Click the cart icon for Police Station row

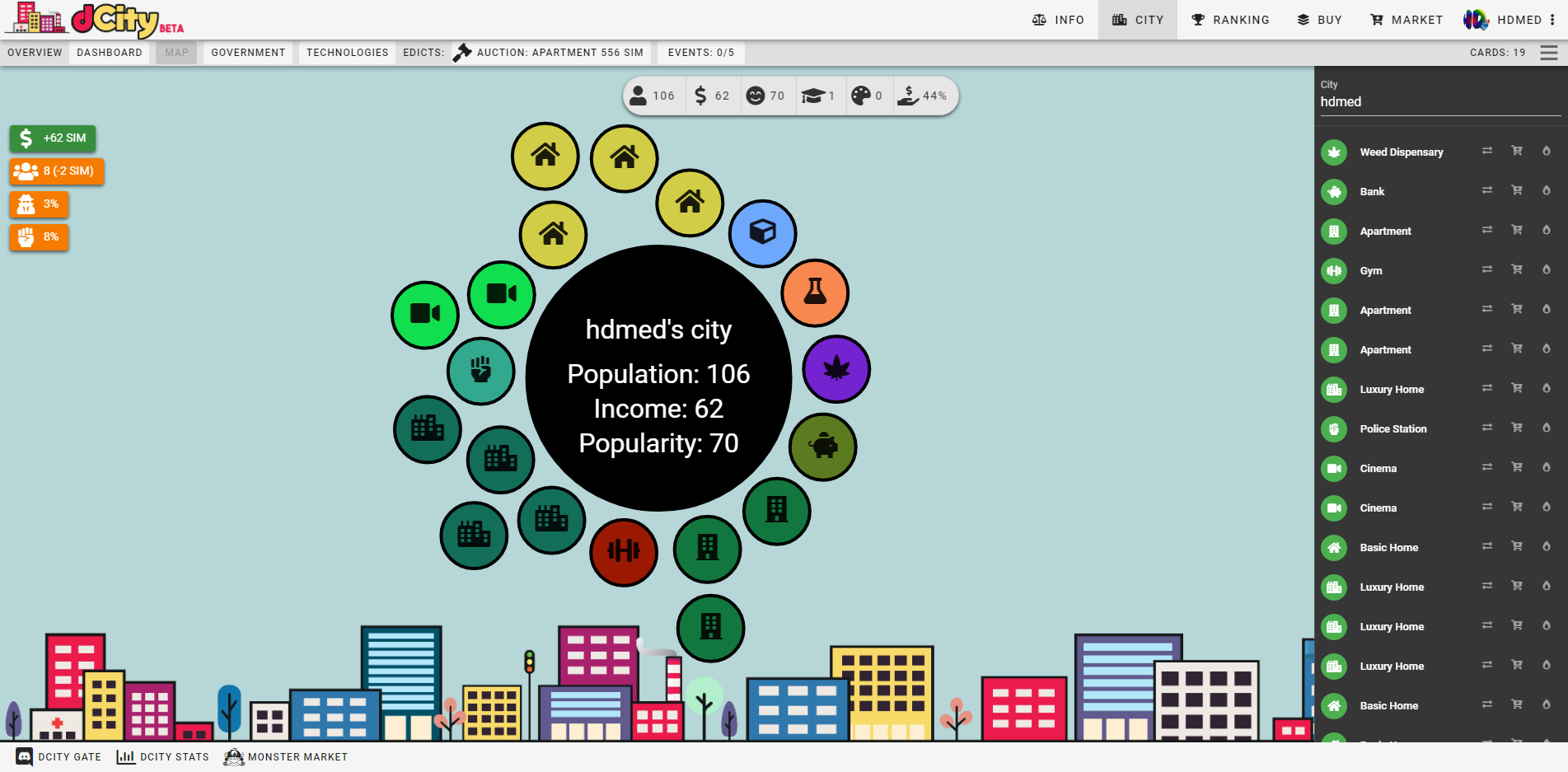point(1517,428)
